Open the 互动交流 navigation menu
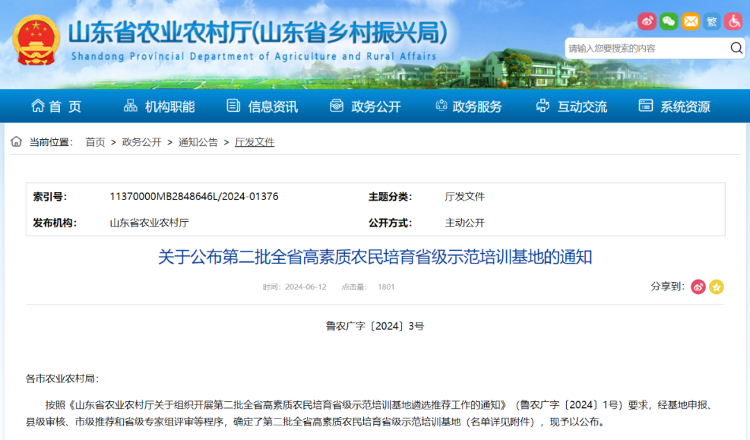 (x=571, y=107)
